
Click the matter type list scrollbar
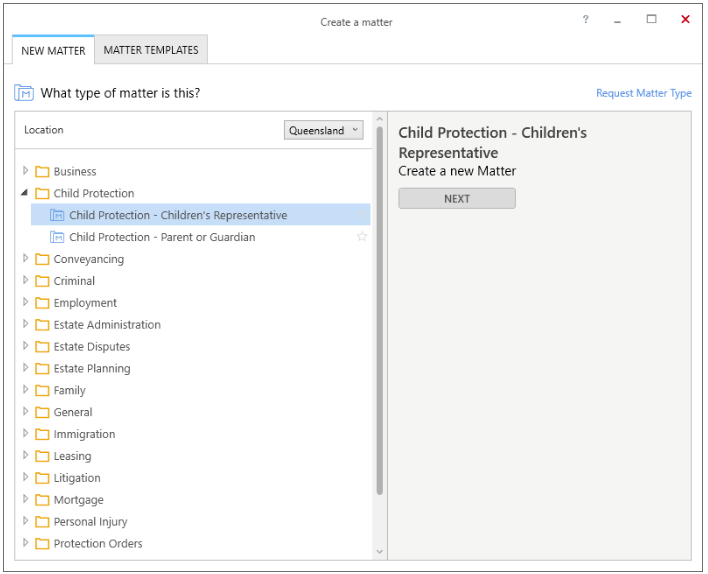pyautogui.click(x=379, y=311)
